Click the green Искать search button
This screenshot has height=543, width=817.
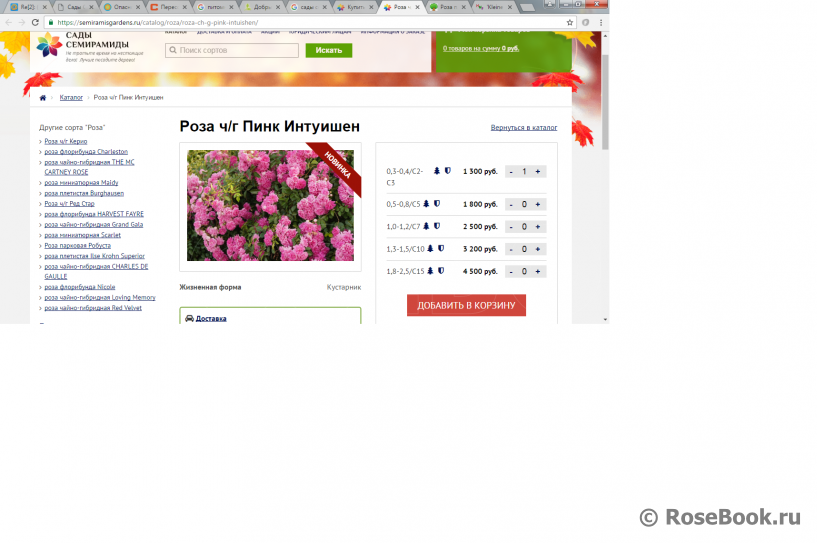(329, 50)
